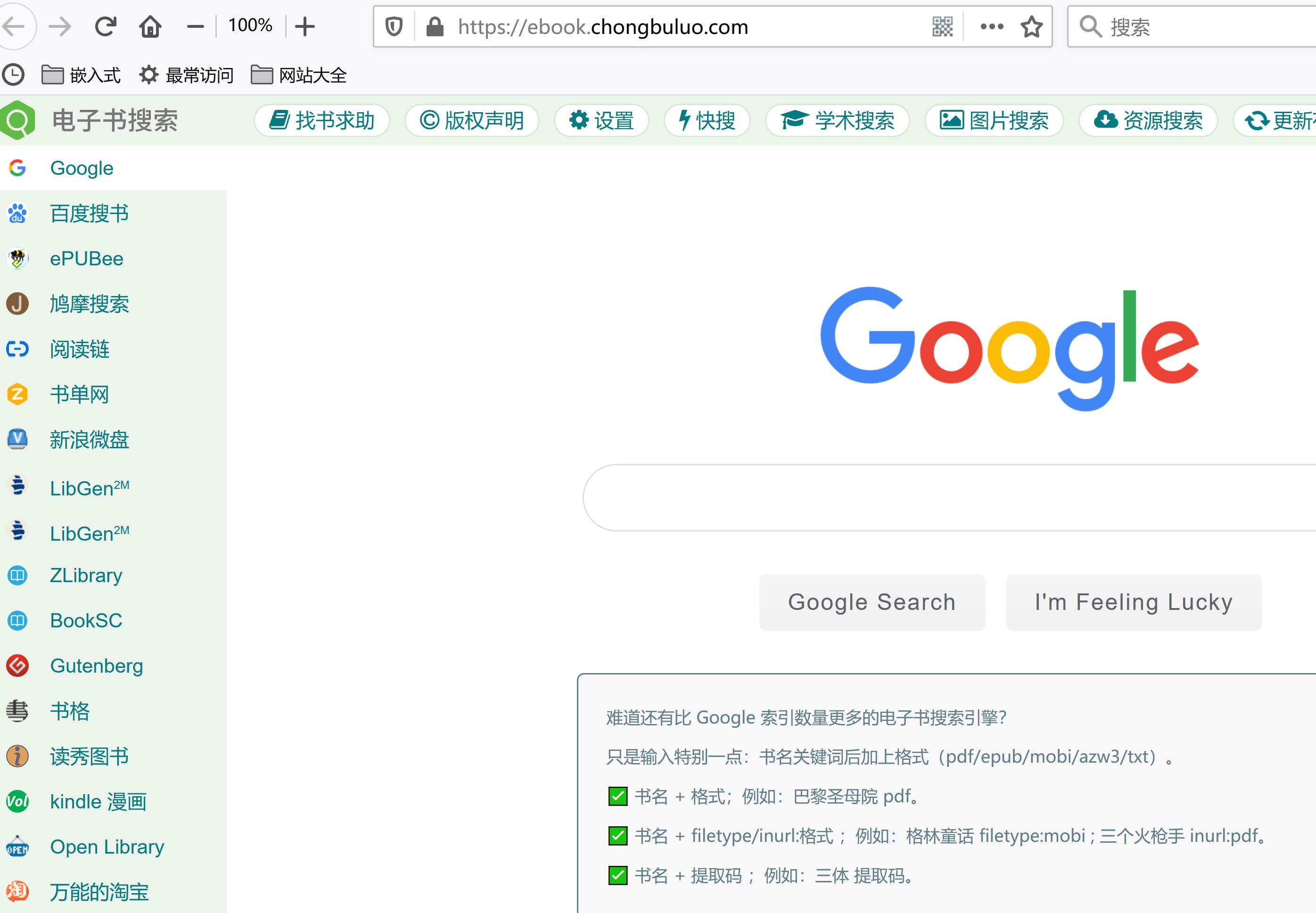Click the URL address bar text
Image resolution: width=1316 pixels, height=913 pixels.
603,26
